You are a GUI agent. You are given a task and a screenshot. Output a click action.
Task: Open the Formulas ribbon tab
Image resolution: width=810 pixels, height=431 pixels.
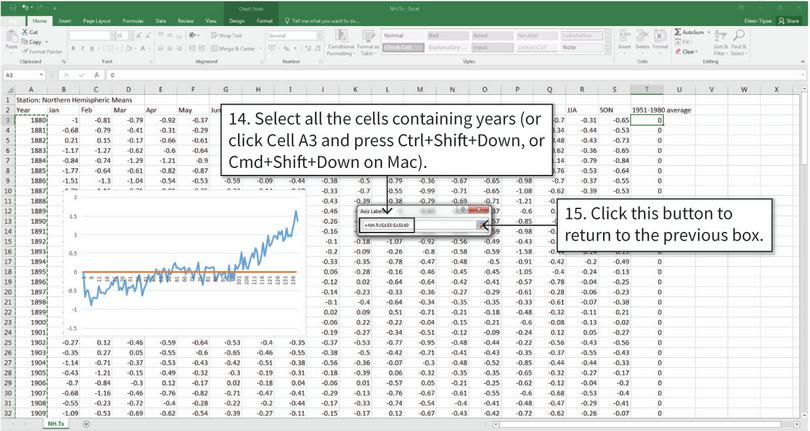pos(133,21)
